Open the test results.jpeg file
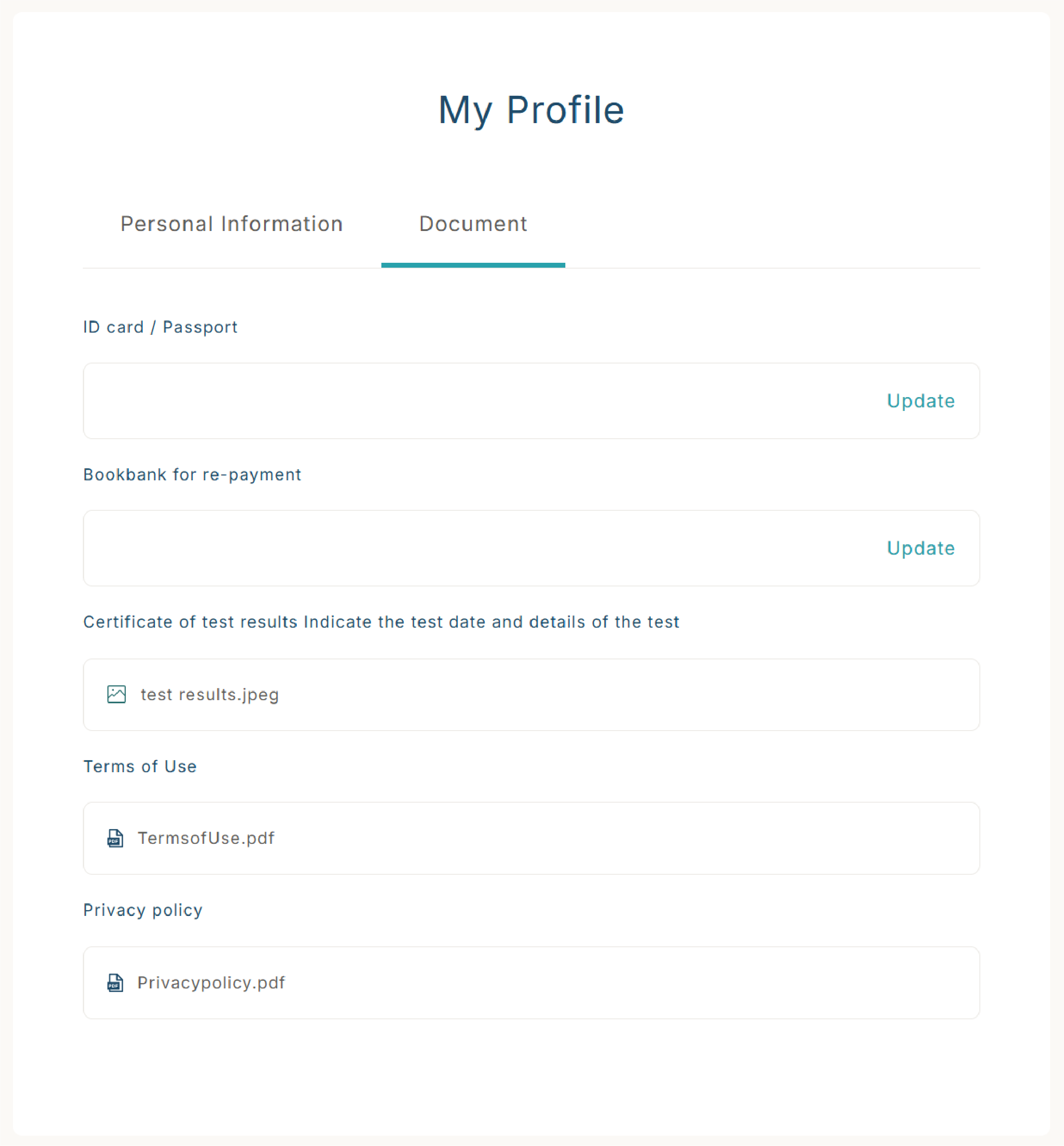Screen dimensions: 1064x1146 (209, 694)
